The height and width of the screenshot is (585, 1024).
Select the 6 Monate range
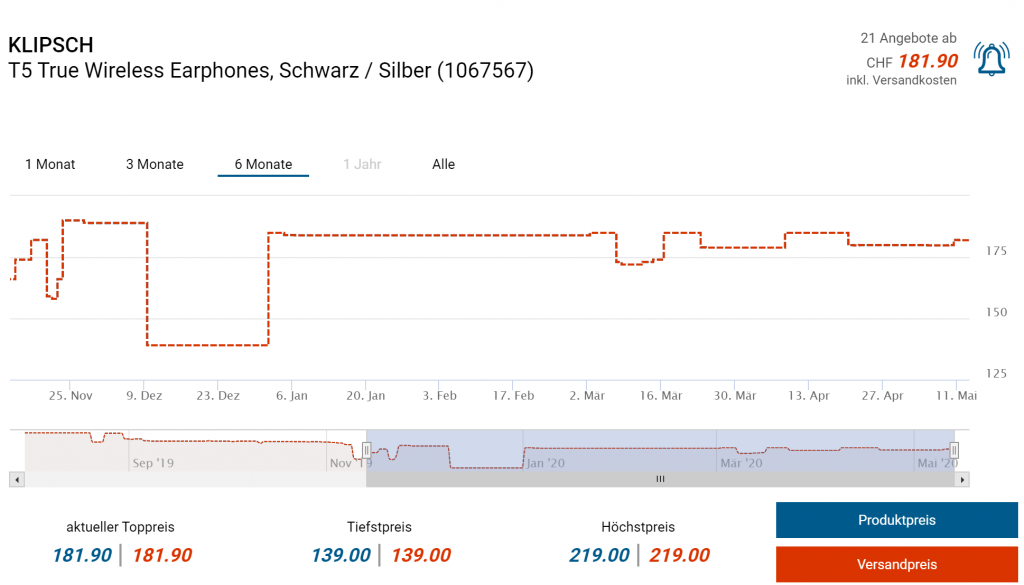263,164
